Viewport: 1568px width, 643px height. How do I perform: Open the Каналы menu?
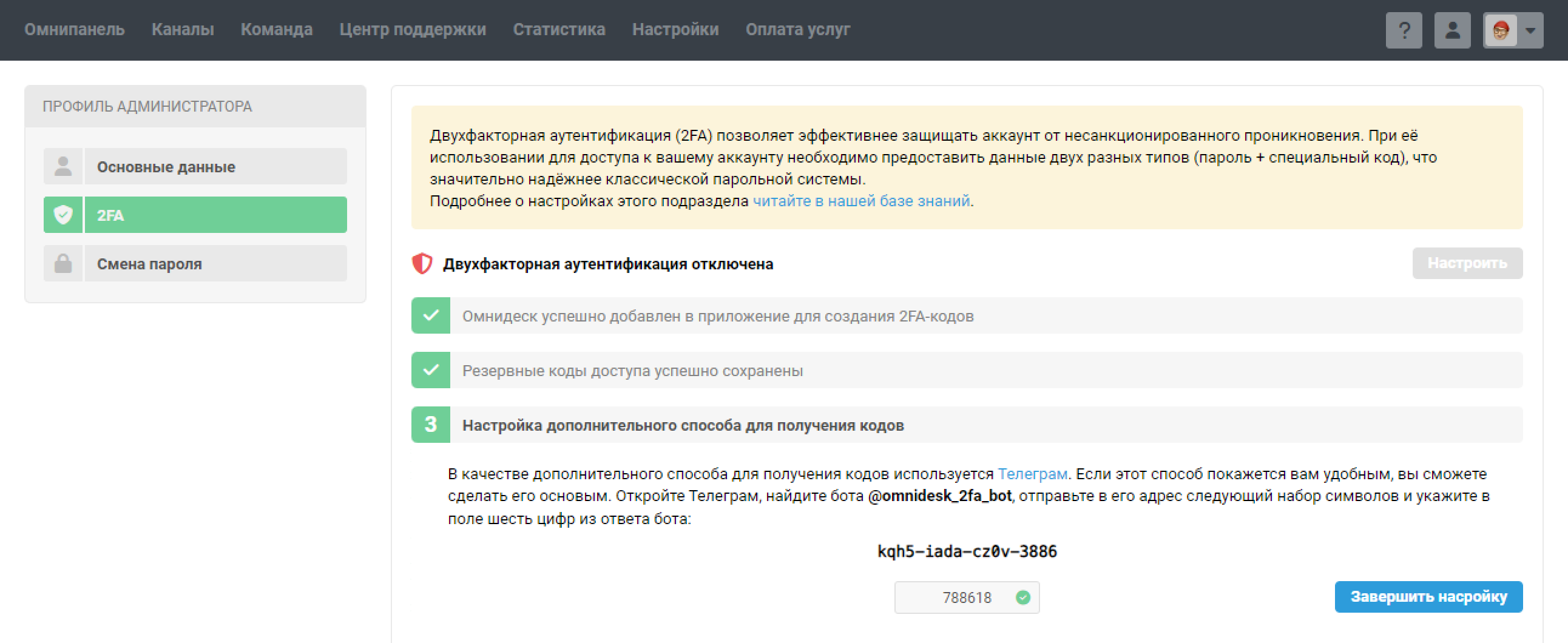coord(183,29)
